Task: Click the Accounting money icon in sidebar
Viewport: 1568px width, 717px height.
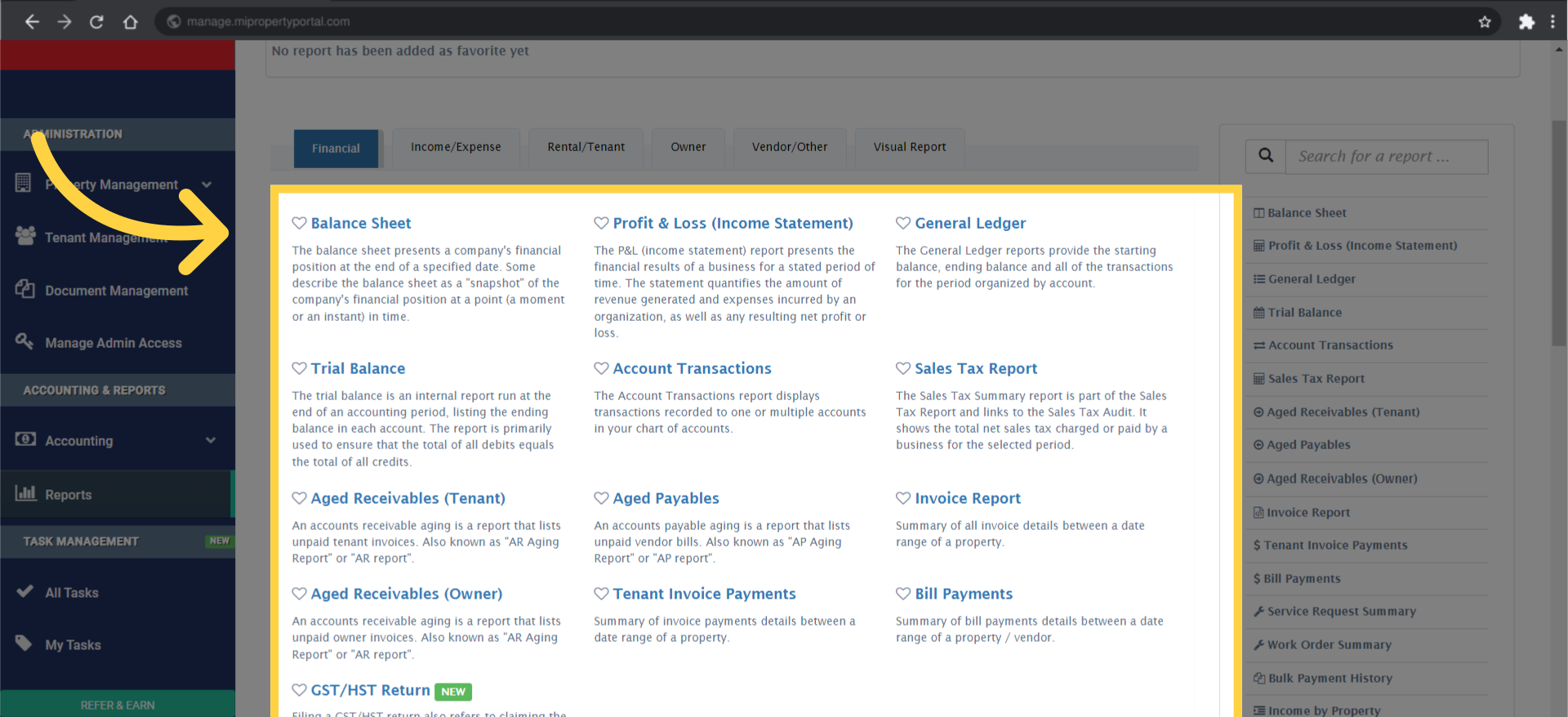Action: coord(24,439)
